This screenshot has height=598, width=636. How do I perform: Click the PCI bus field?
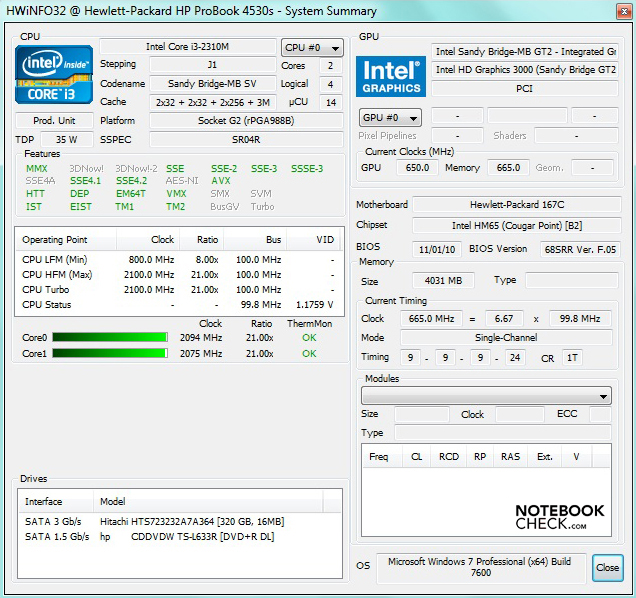[524, 88]
